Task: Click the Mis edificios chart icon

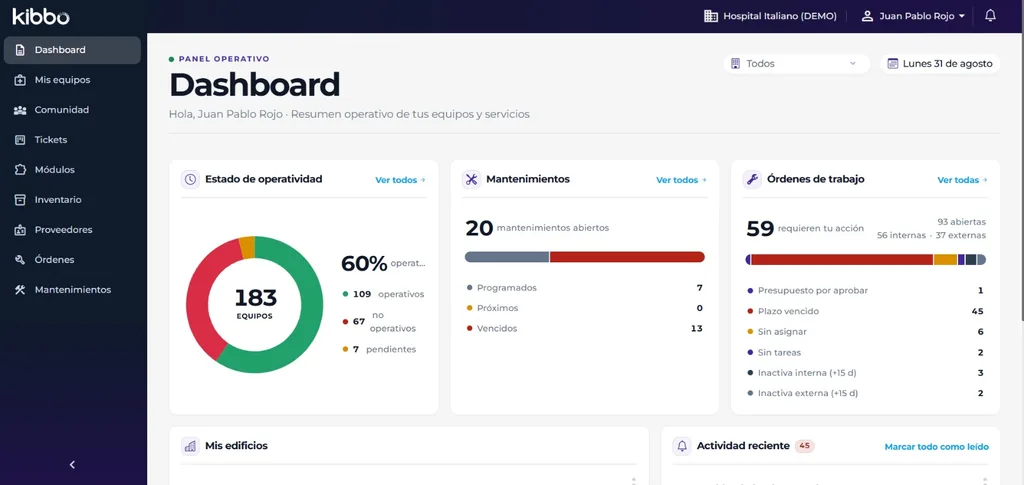Action: (190, 446)
